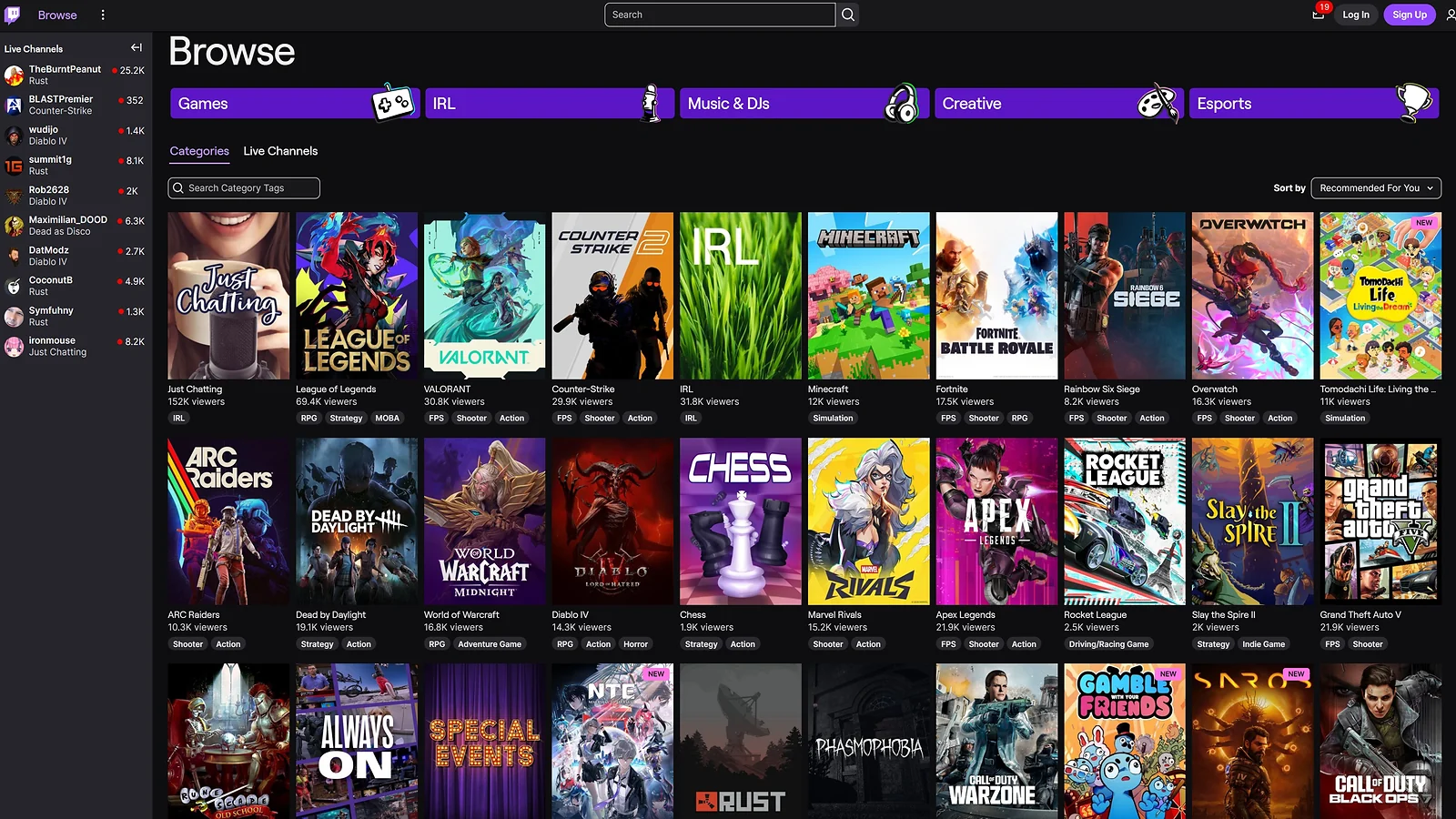Open the Creative category banner
The width and height of the screenshot is (1456, 819).
[x=1059, y=104]
